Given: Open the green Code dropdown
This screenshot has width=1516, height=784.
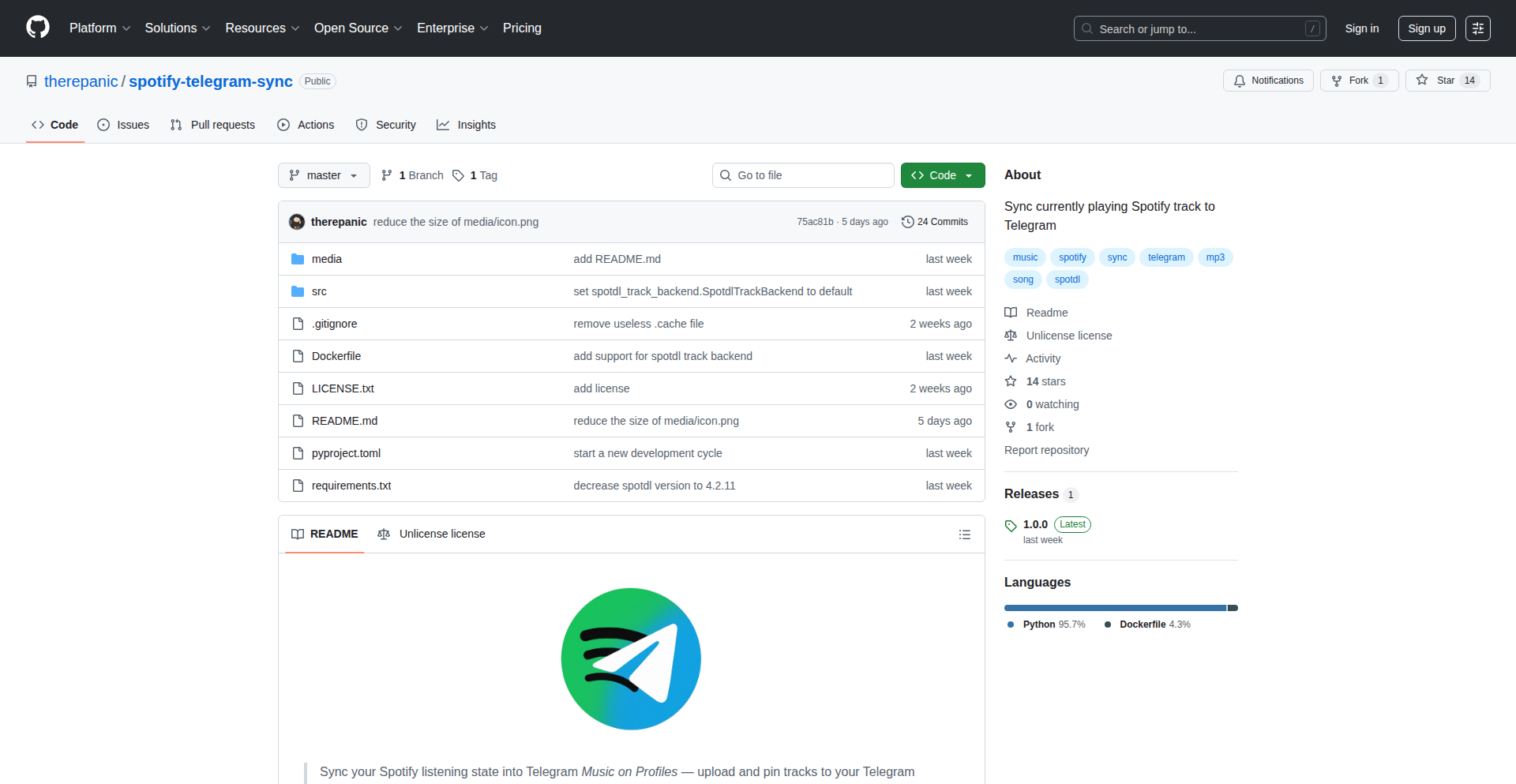Looking at the screenshot, I should click(x=942, y=175).
